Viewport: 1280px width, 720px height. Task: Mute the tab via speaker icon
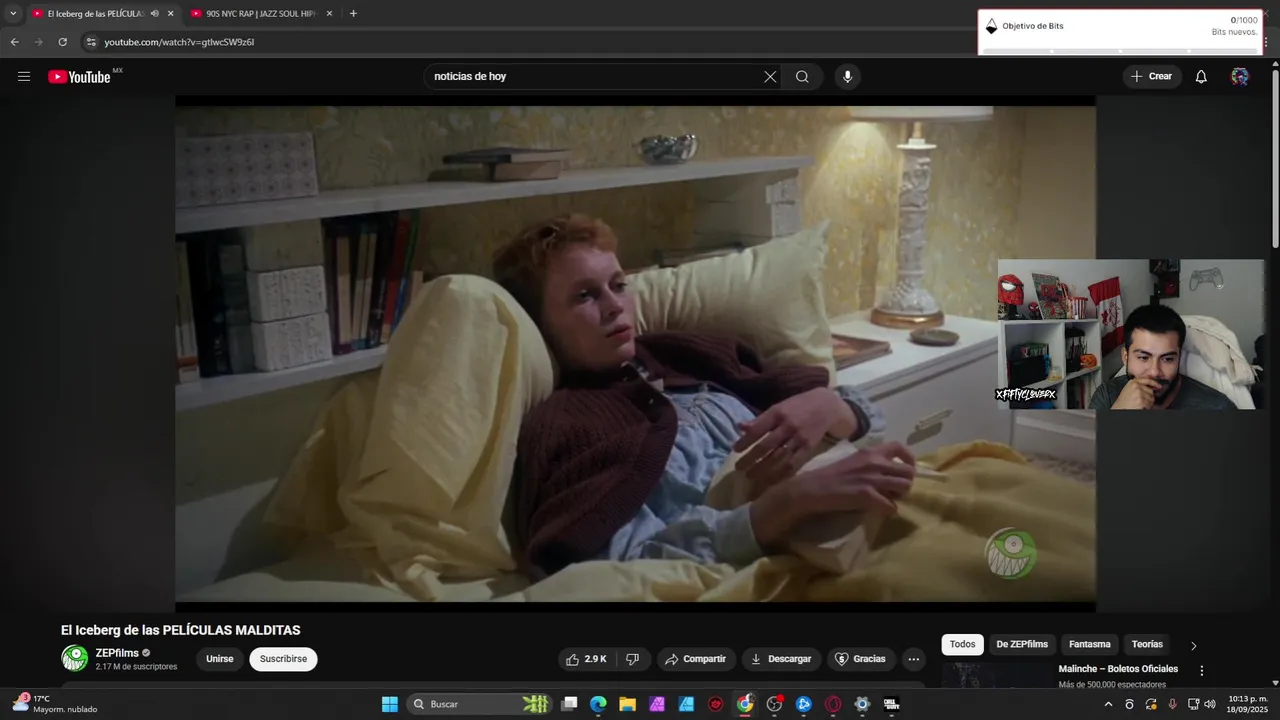pyautogui.click(x=155, y=14)
